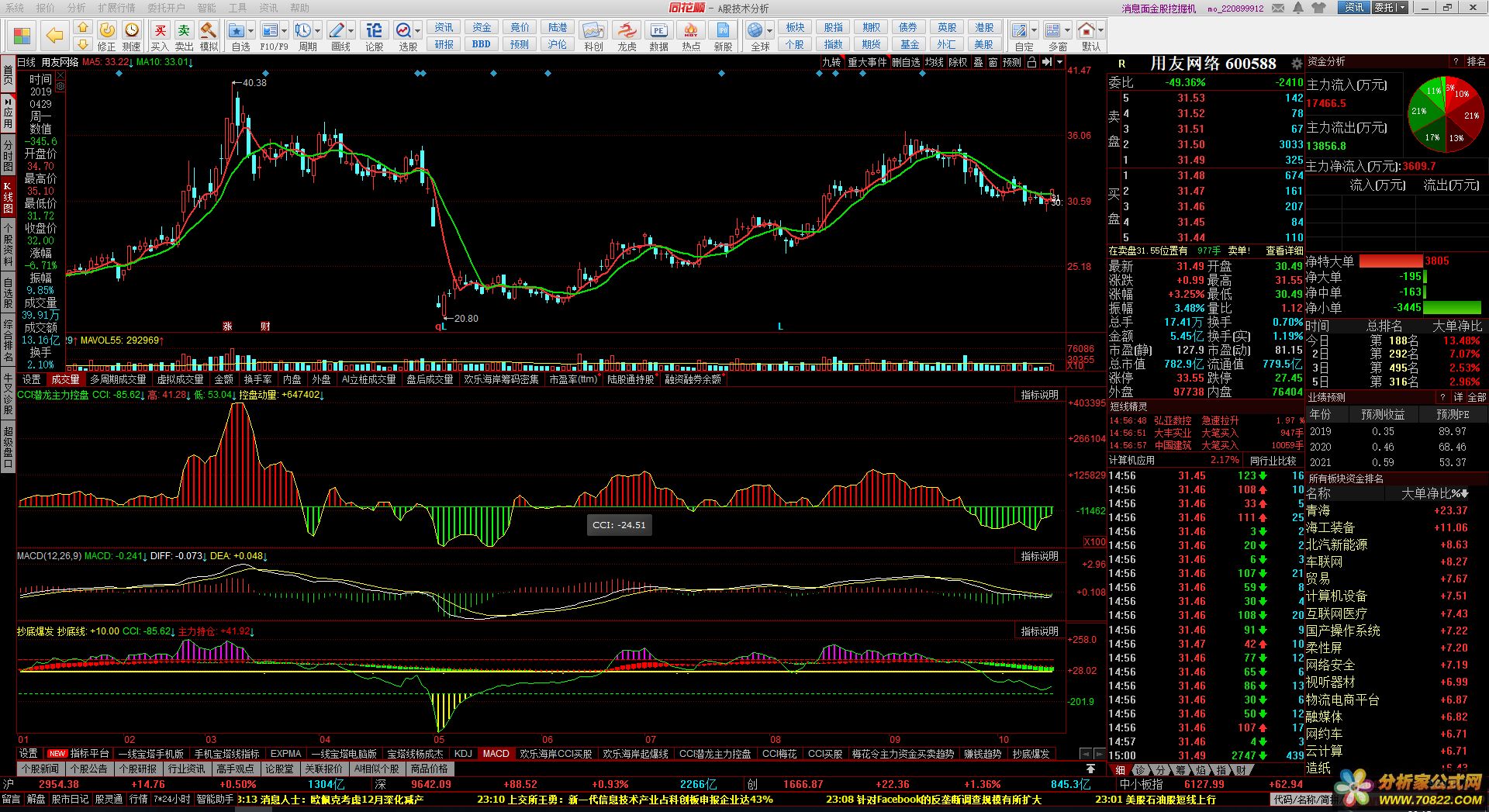Switch to the MACD indicator tab
The width and height of the screenshot is (1489, 812).
[x=496, y=754]
